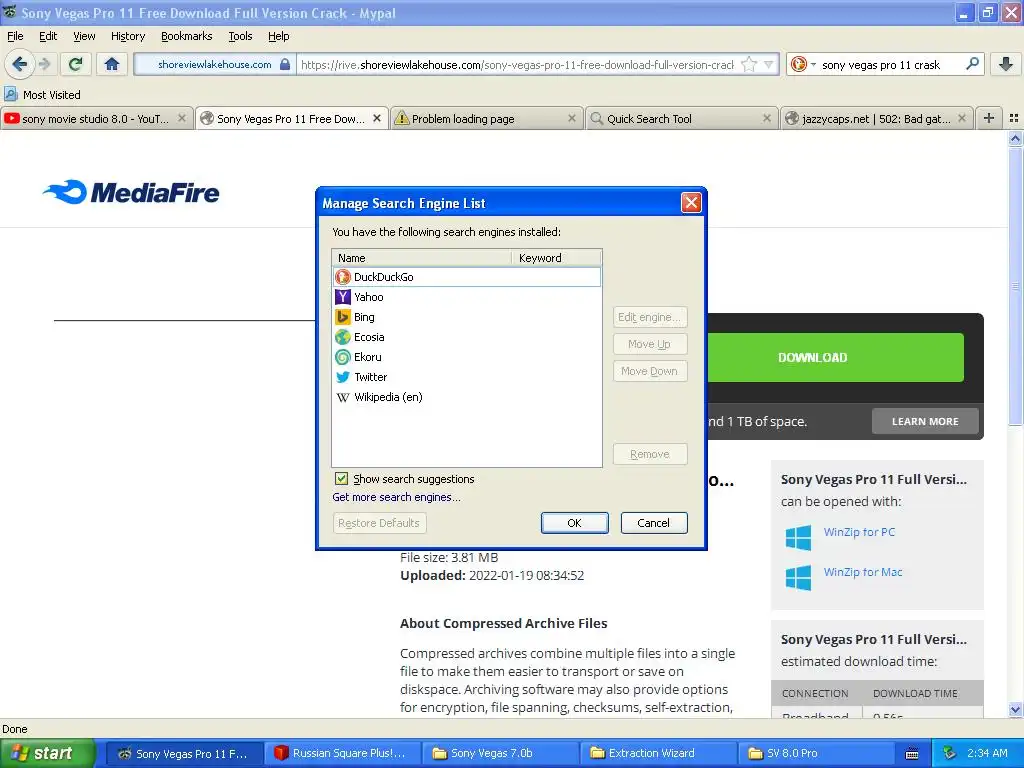Select Yahoo in the search engine list
The height and width of the screenshot is (768, 1024).
pyautogui.click(x=467, y=297)
